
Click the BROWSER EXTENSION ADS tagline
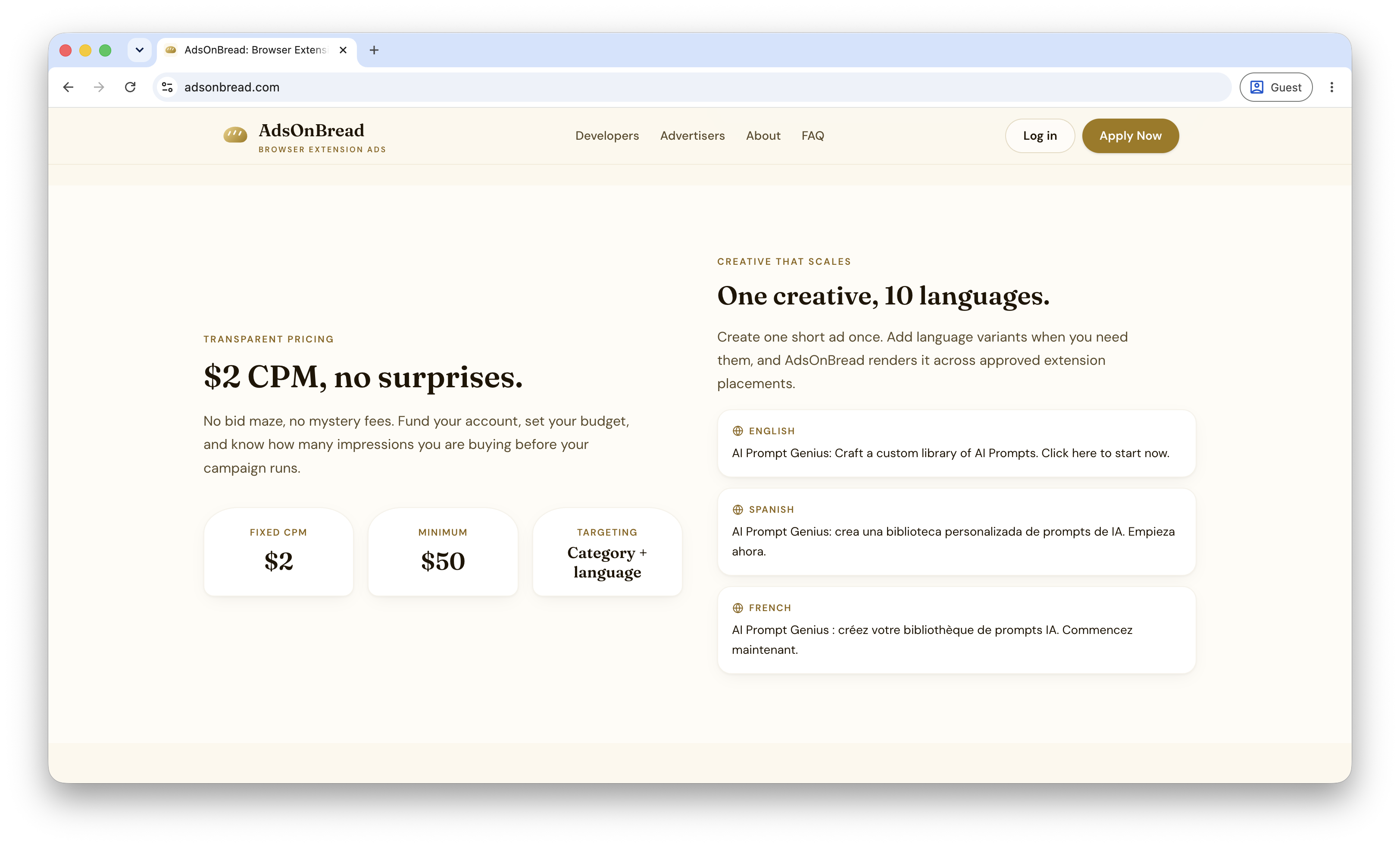point(322,150)
